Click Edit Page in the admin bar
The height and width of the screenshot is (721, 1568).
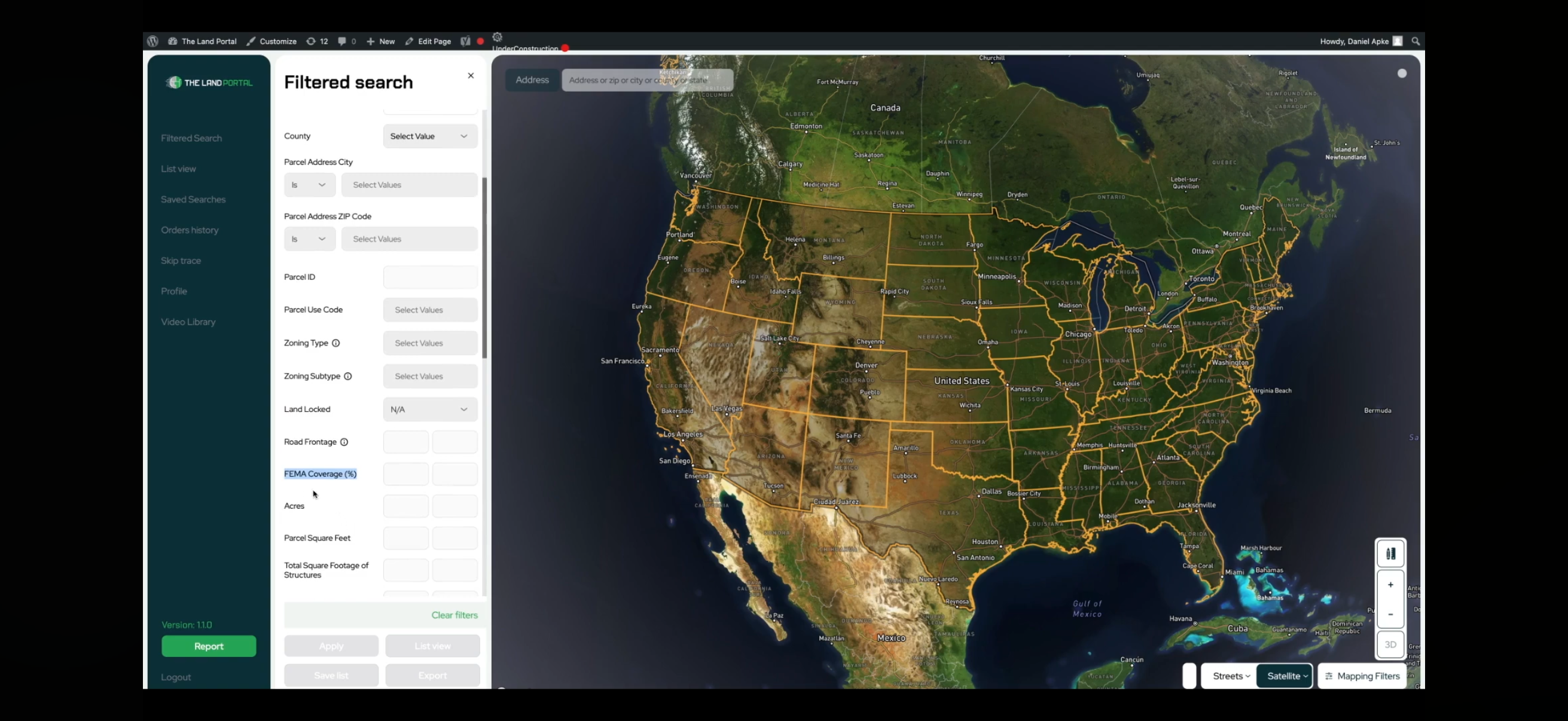tap(428, 41)
